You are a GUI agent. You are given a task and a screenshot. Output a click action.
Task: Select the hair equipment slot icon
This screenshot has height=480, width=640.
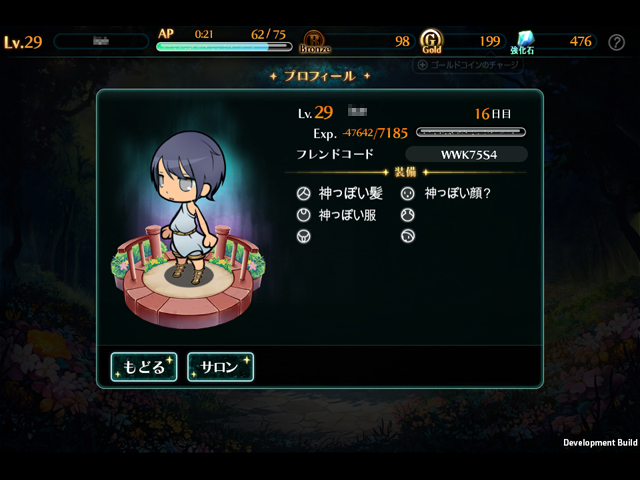[x=303, y=193]
